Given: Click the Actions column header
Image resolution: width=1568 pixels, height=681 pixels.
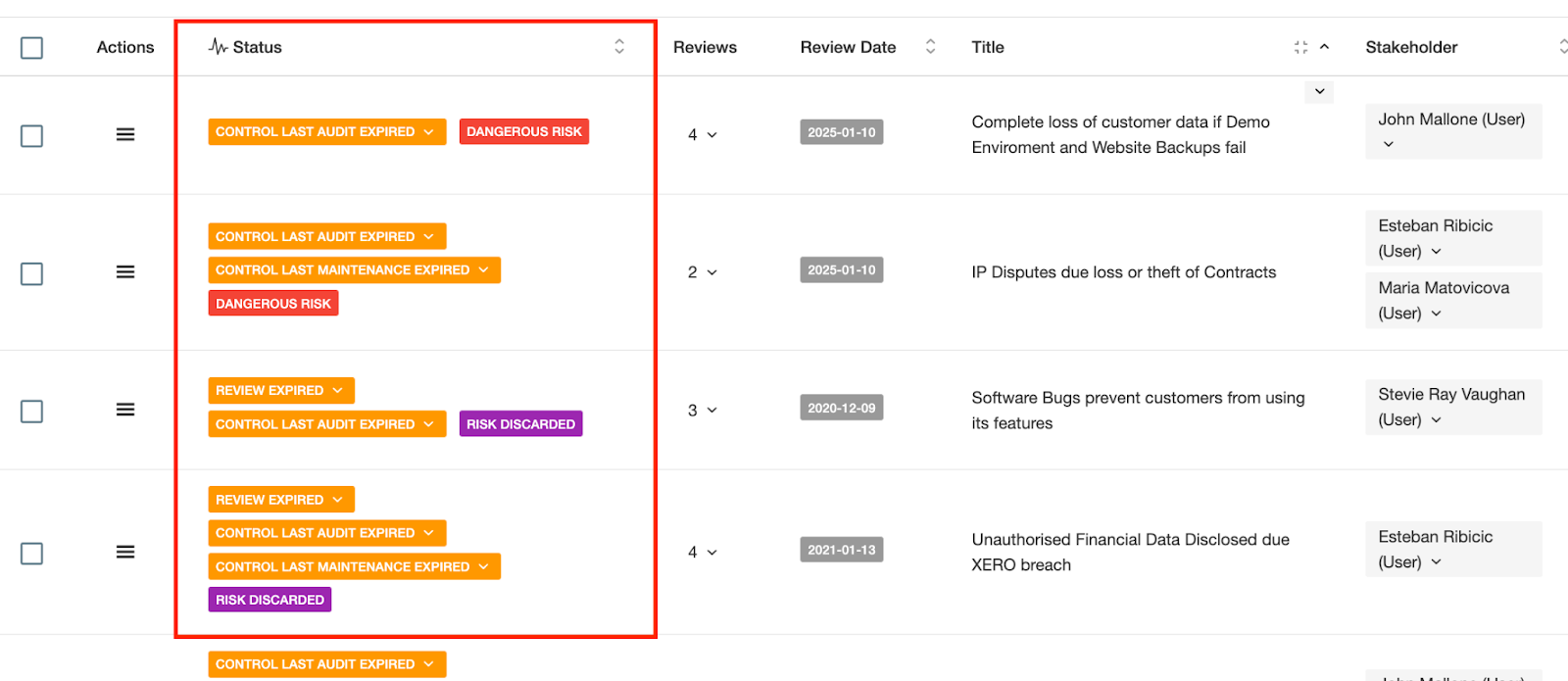Looking at the screenshot, I should [125, 47].
